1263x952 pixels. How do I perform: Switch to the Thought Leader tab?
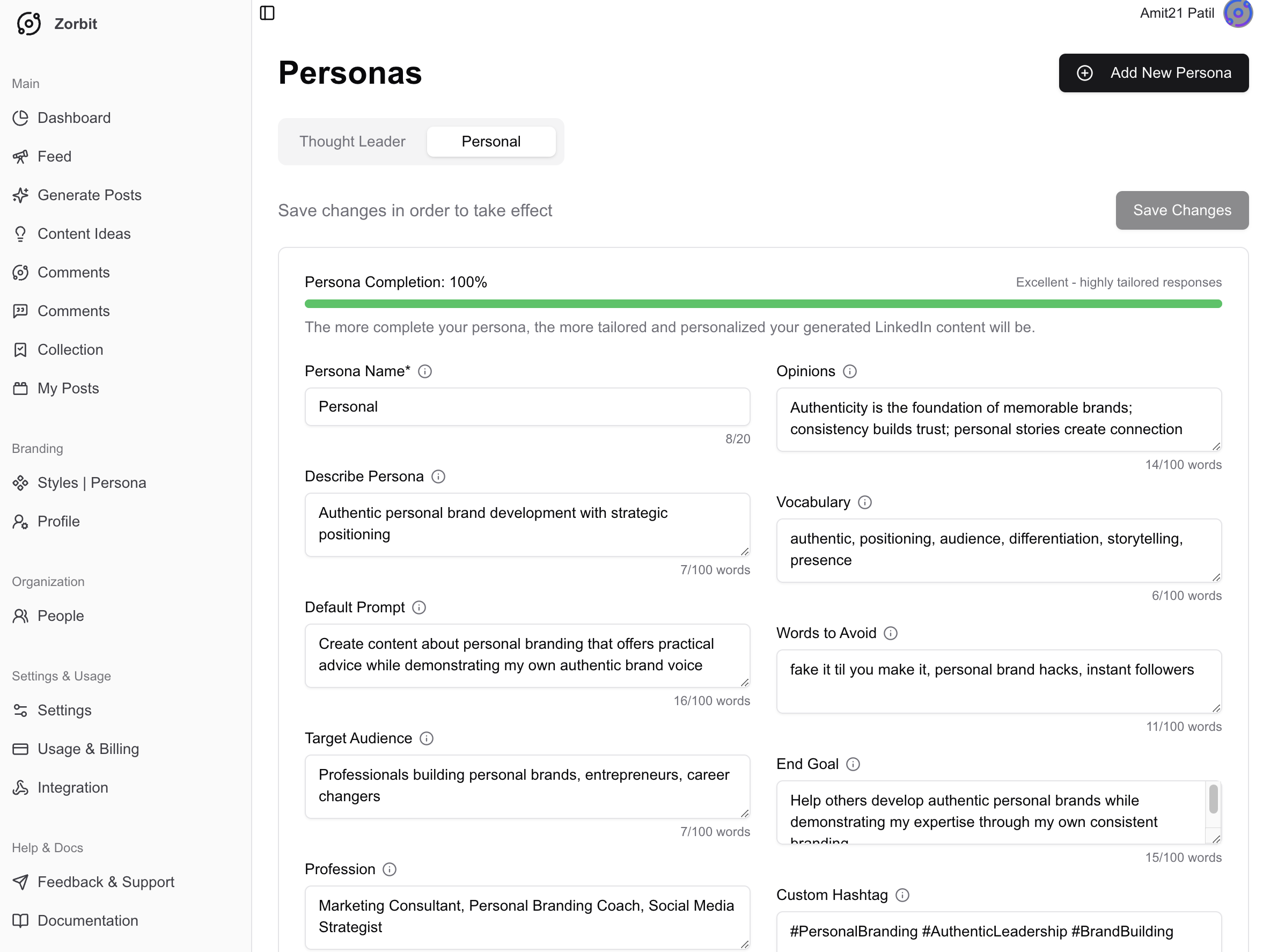pos(353,141)
